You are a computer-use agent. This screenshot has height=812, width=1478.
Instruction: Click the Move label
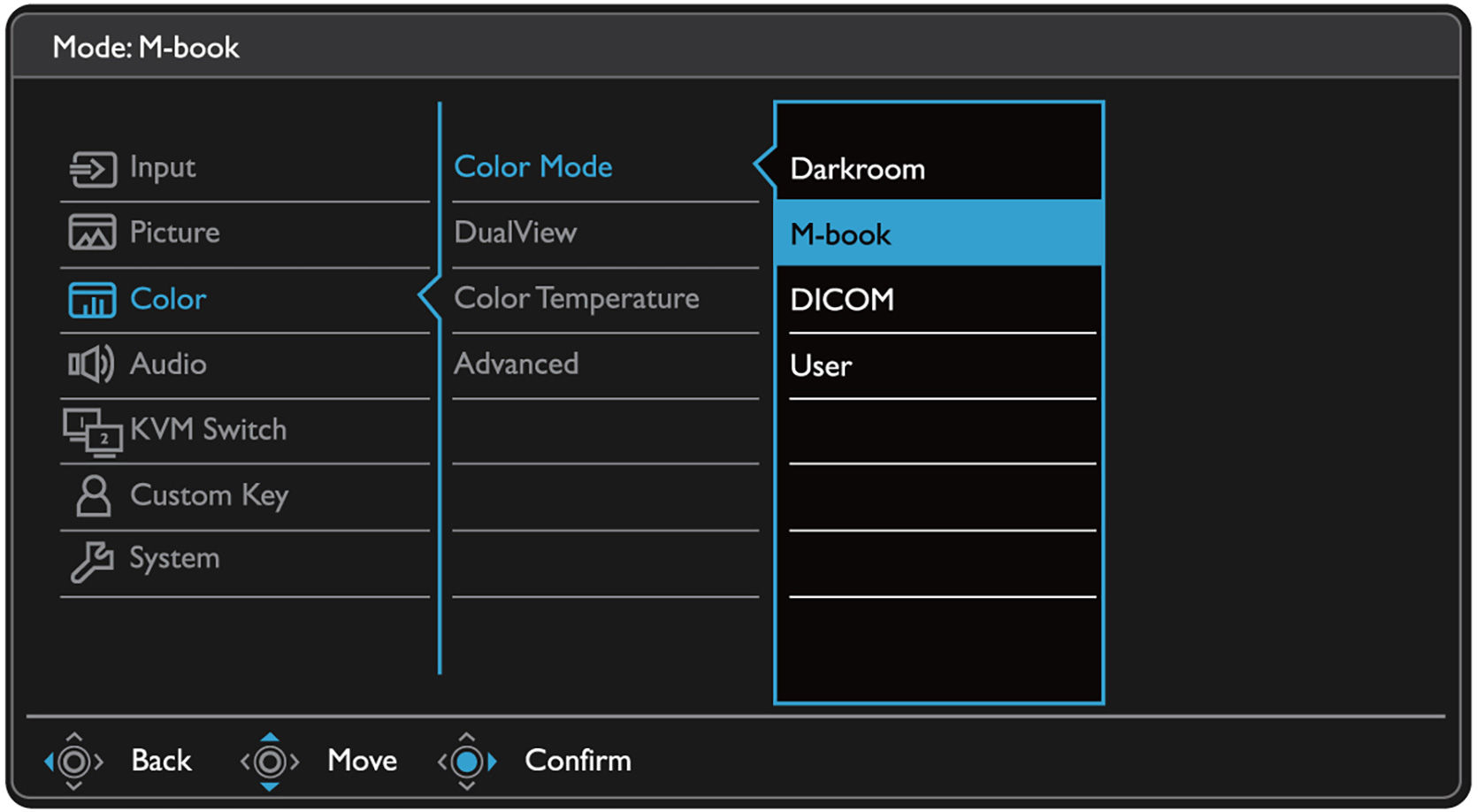[x=363, y=761]
